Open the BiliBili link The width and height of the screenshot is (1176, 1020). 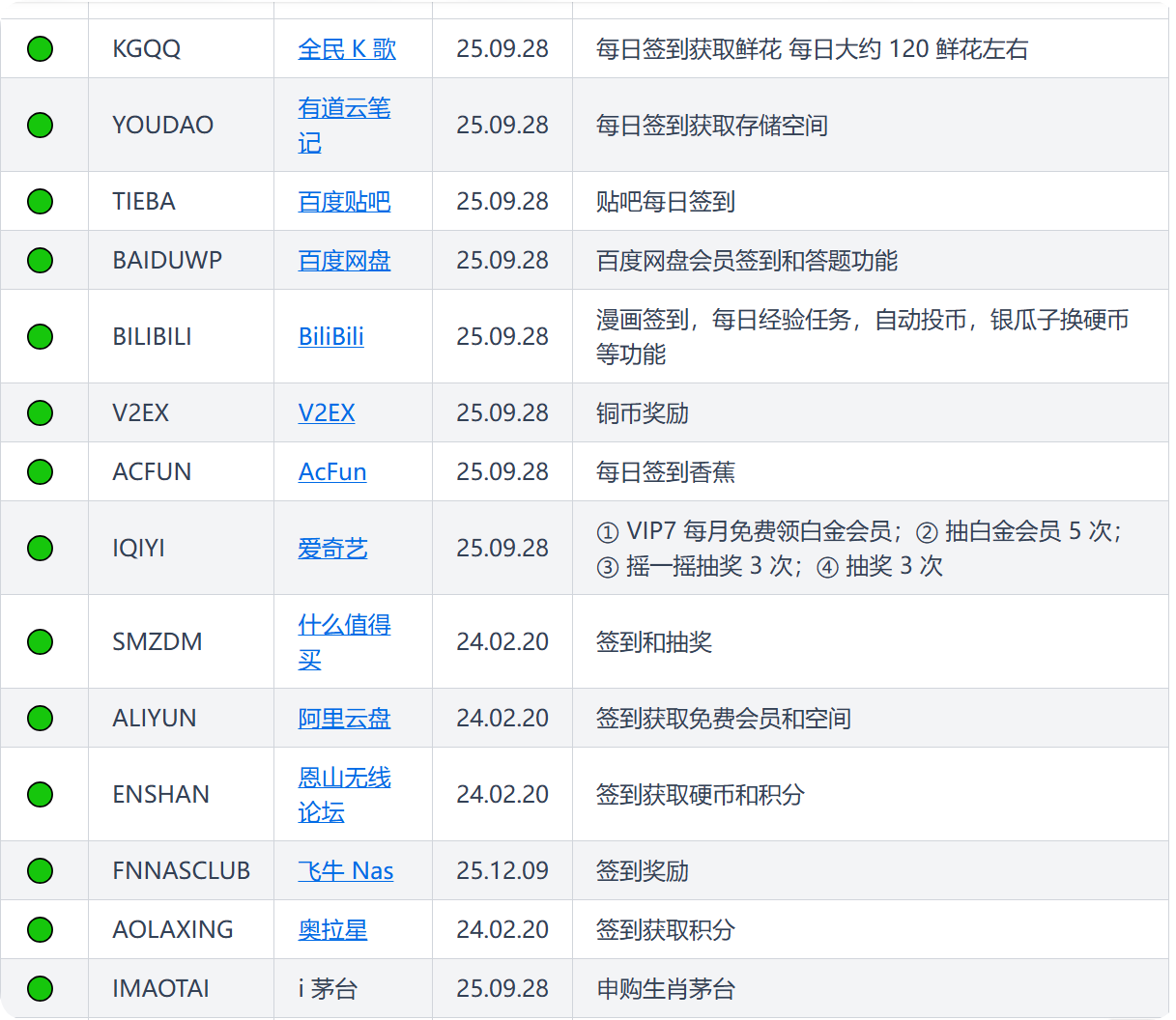[x=330, y=336]
